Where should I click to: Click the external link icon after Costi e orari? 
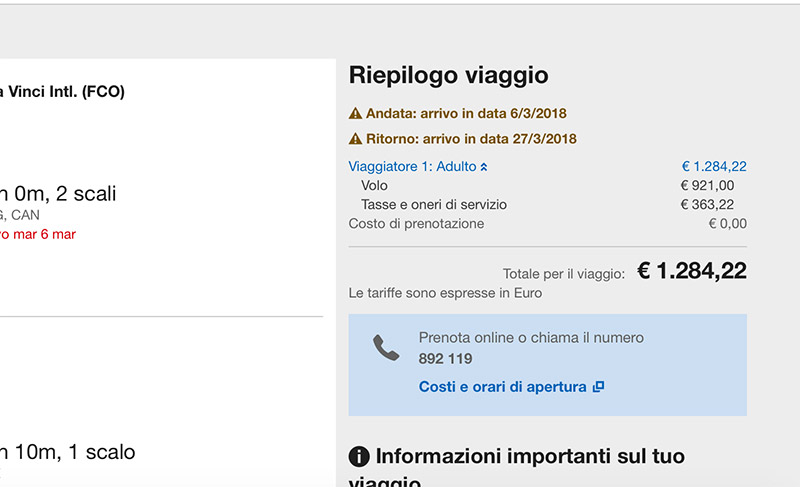pyautogui.click(x=598, y=387)
